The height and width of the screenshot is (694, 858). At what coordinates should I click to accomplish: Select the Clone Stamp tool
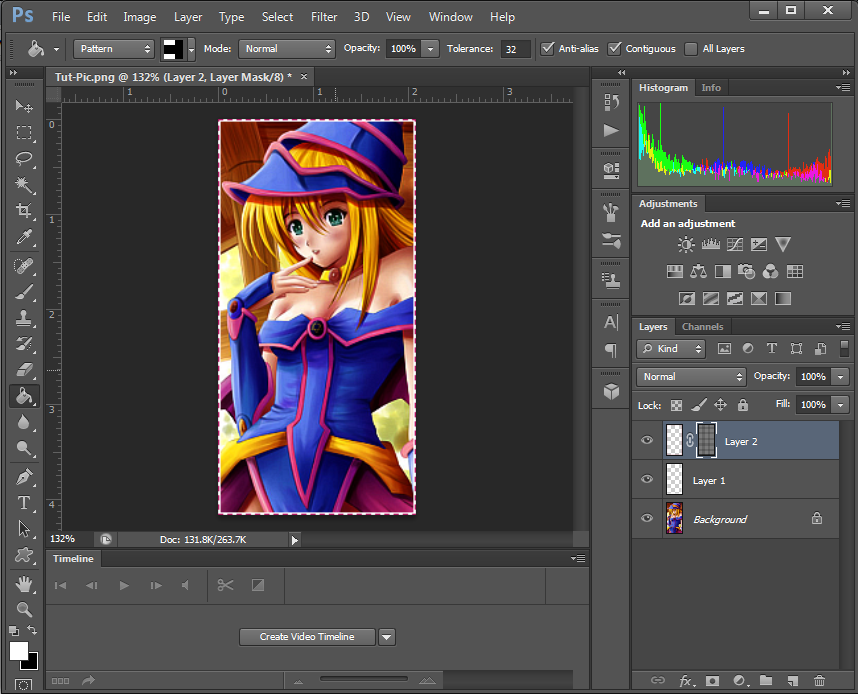click(24, 318)
